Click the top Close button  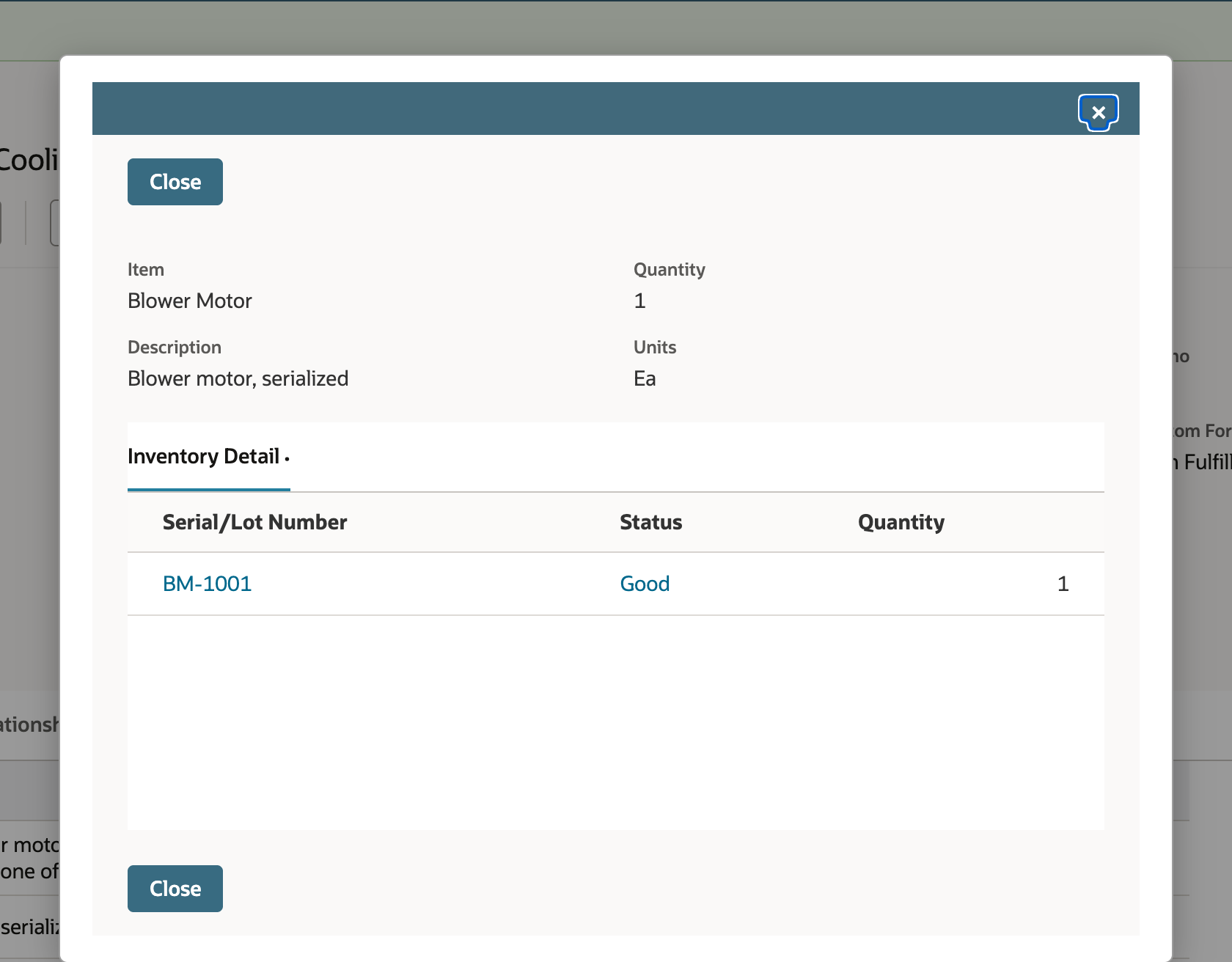(175, 182)
